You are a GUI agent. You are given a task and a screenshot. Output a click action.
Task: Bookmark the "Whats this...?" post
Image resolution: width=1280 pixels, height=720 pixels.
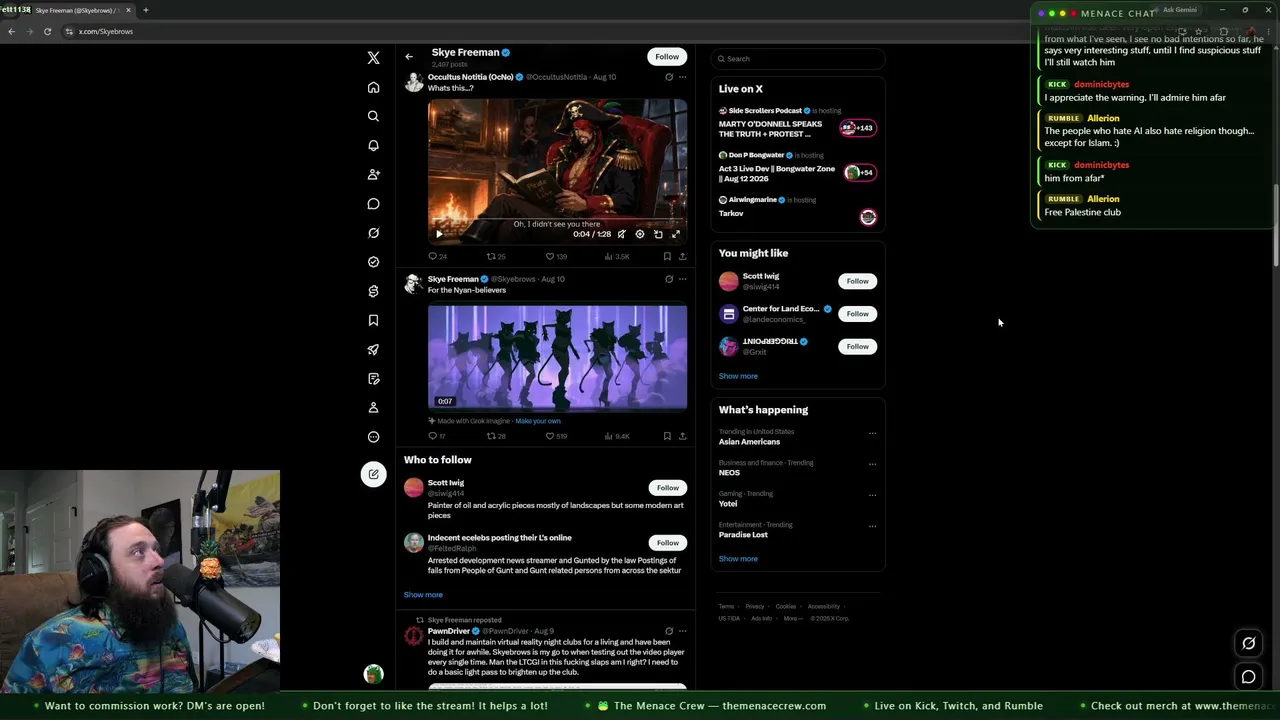coord(667,256)
